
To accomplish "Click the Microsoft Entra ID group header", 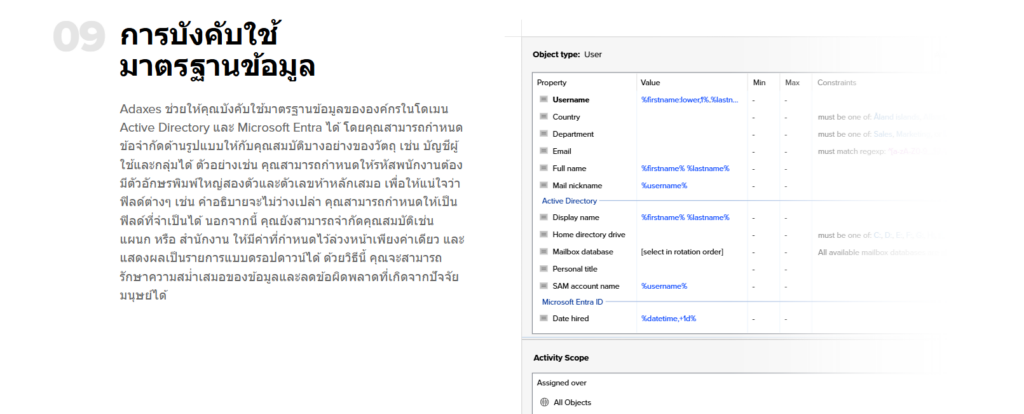I will [572, 301].
